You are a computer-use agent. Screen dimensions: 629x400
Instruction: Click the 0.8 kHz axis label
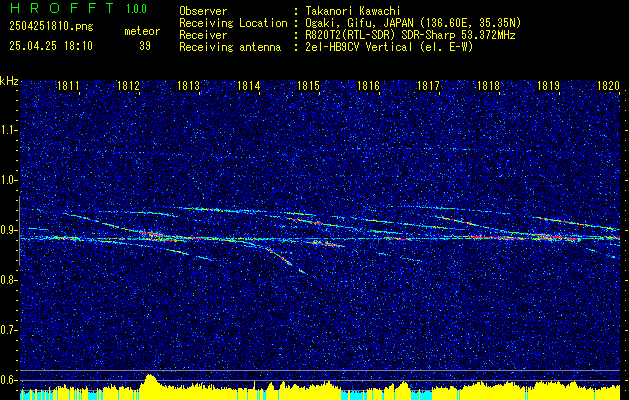pyautogui.click(x=8, y=280)
